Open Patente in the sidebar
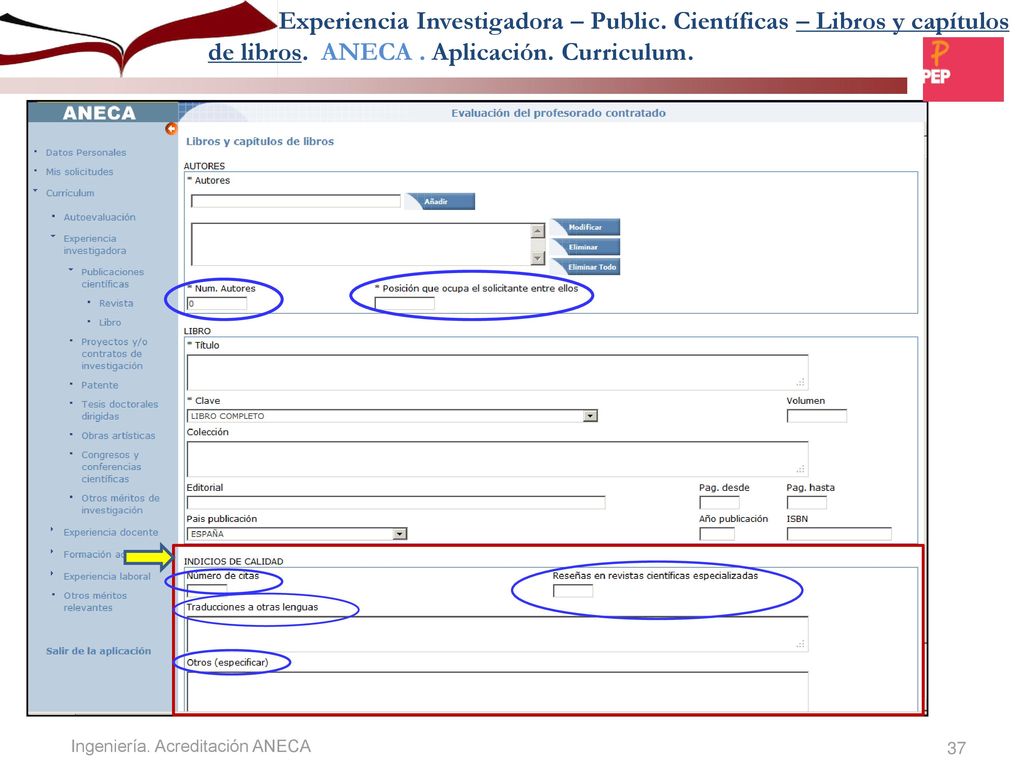Viewport: 1024px width, 768px height. (x=100, y=385)
